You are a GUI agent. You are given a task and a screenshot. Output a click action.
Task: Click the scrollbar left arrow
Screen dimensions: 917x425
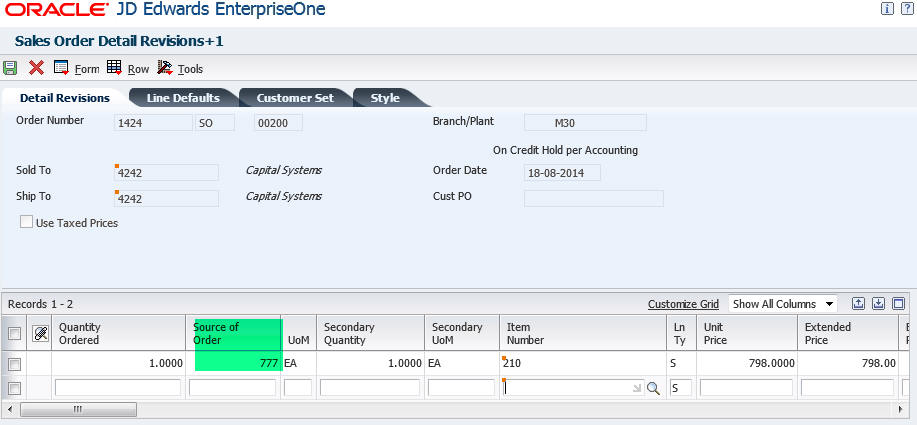(8, 409)
